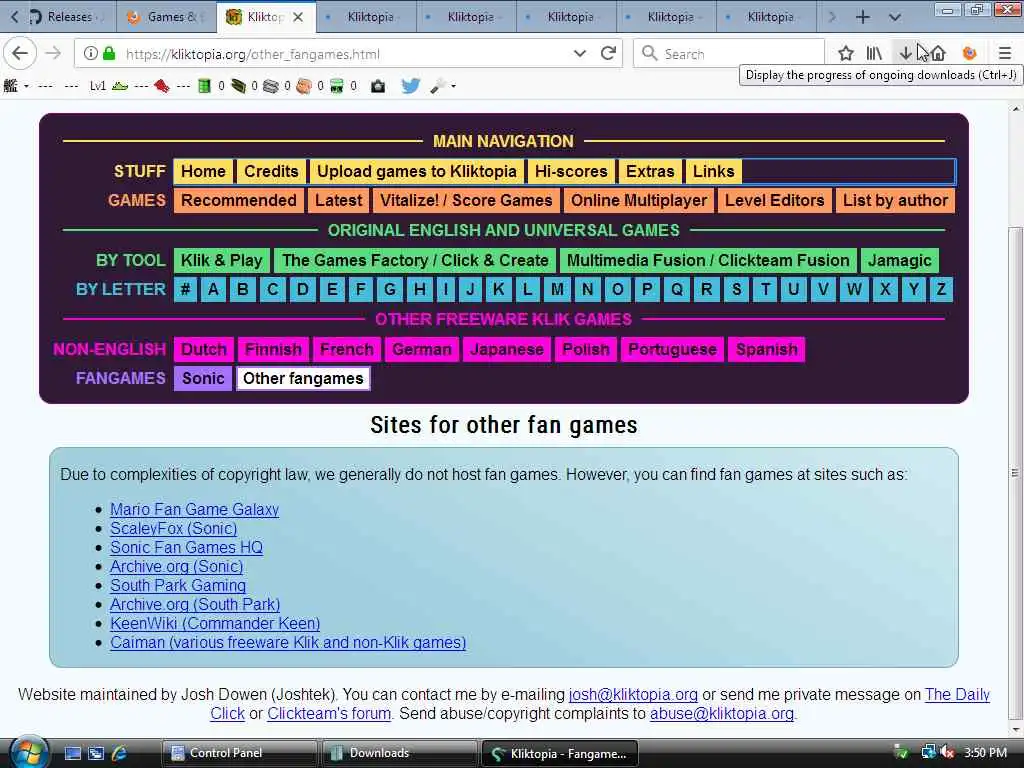Click the bauxite resource icon in the toolbar
Viewport: 1024px width, 768px height.
(x=304, y=86)
